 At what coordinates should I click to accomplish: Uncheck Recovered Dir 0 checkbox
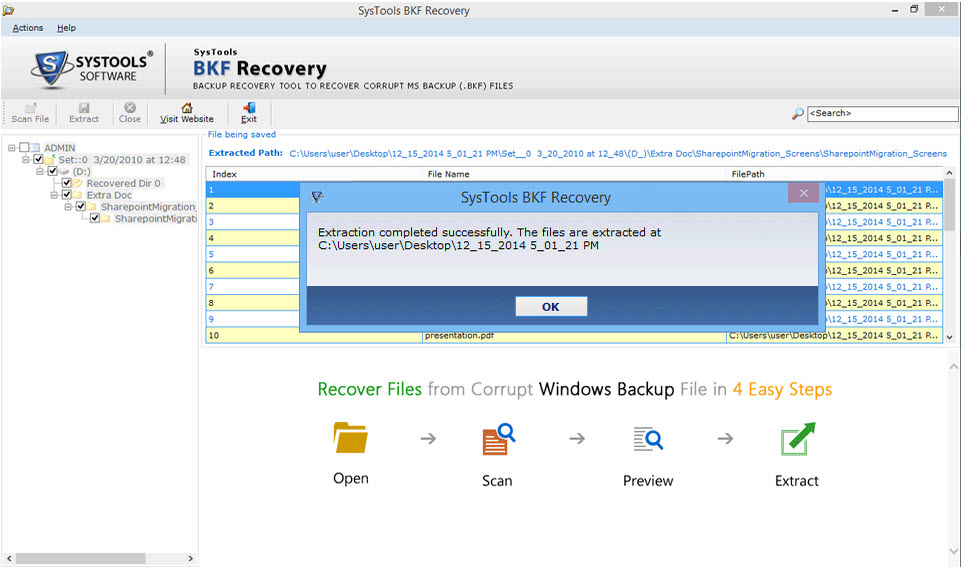pyautogui.click(x=67, y=183)
